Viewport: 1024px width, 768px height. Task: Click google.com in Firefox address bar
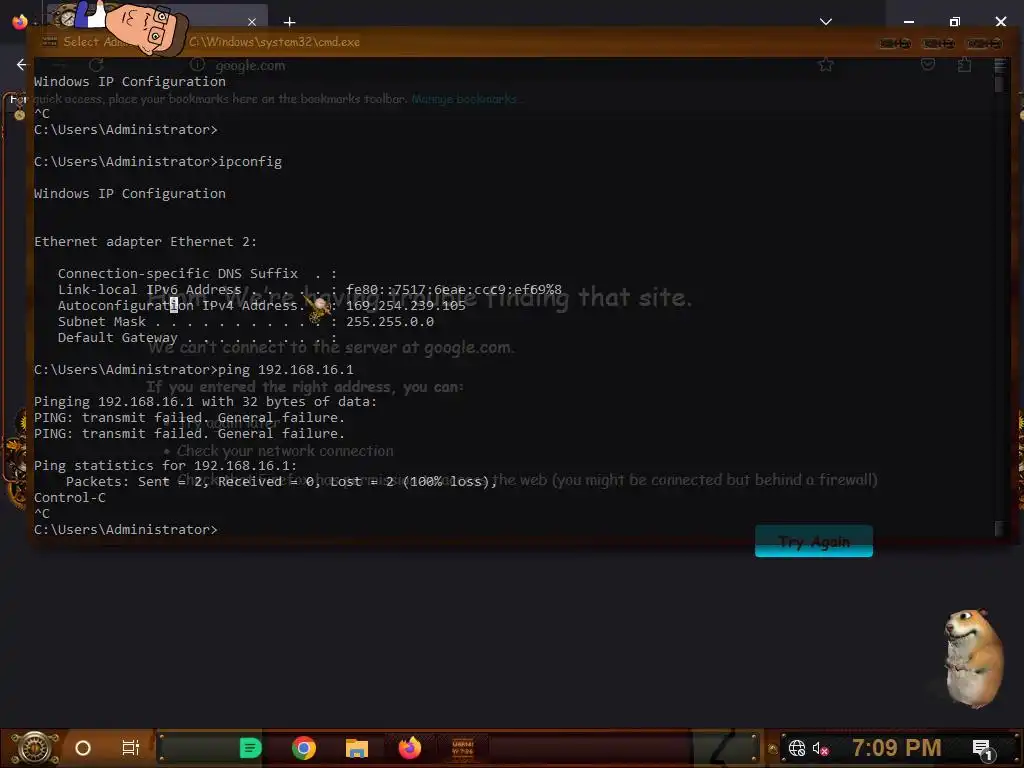coord(250,65)
